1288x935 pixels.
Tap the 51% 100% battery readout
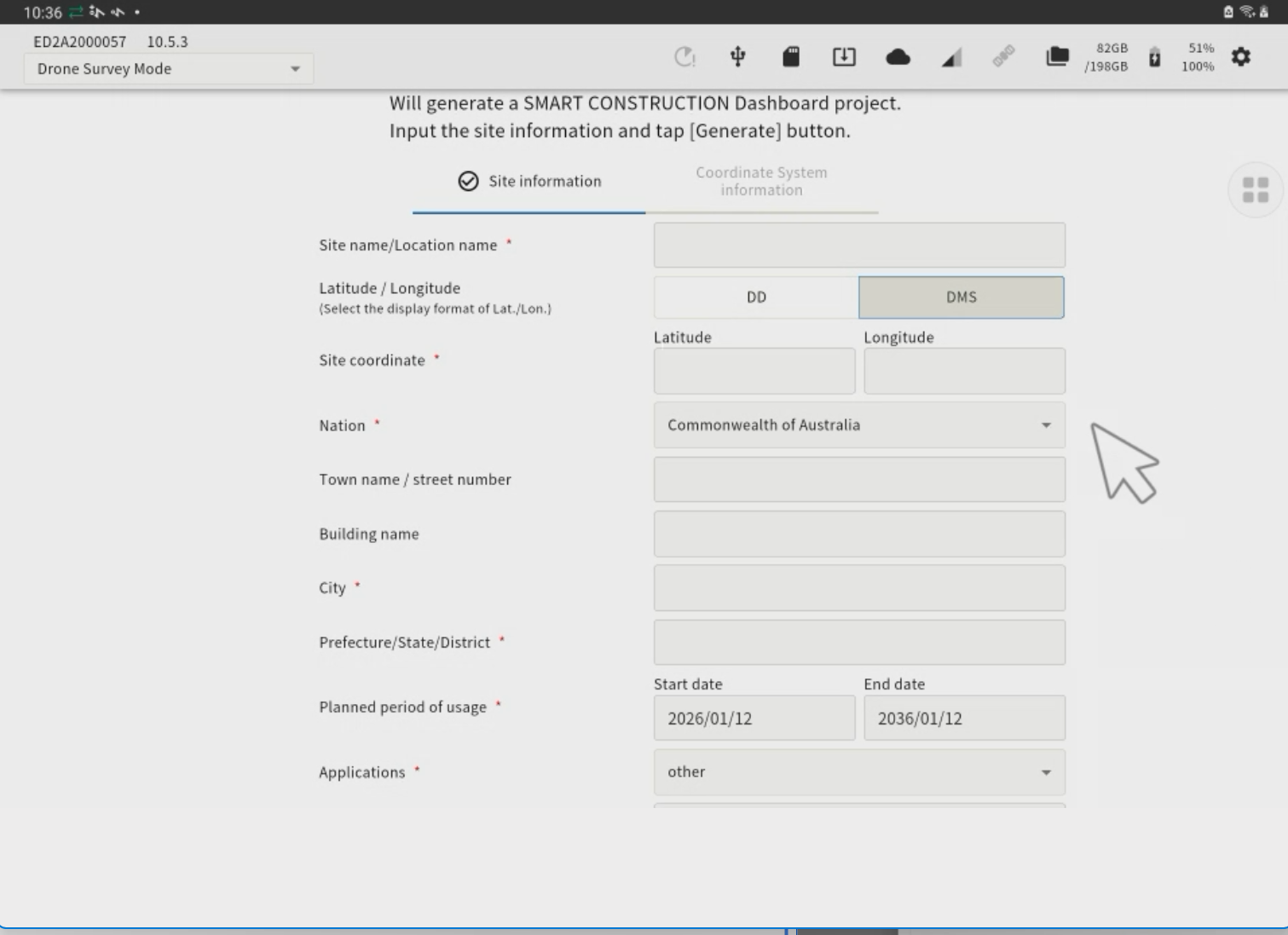click(x=1198, y=57)
